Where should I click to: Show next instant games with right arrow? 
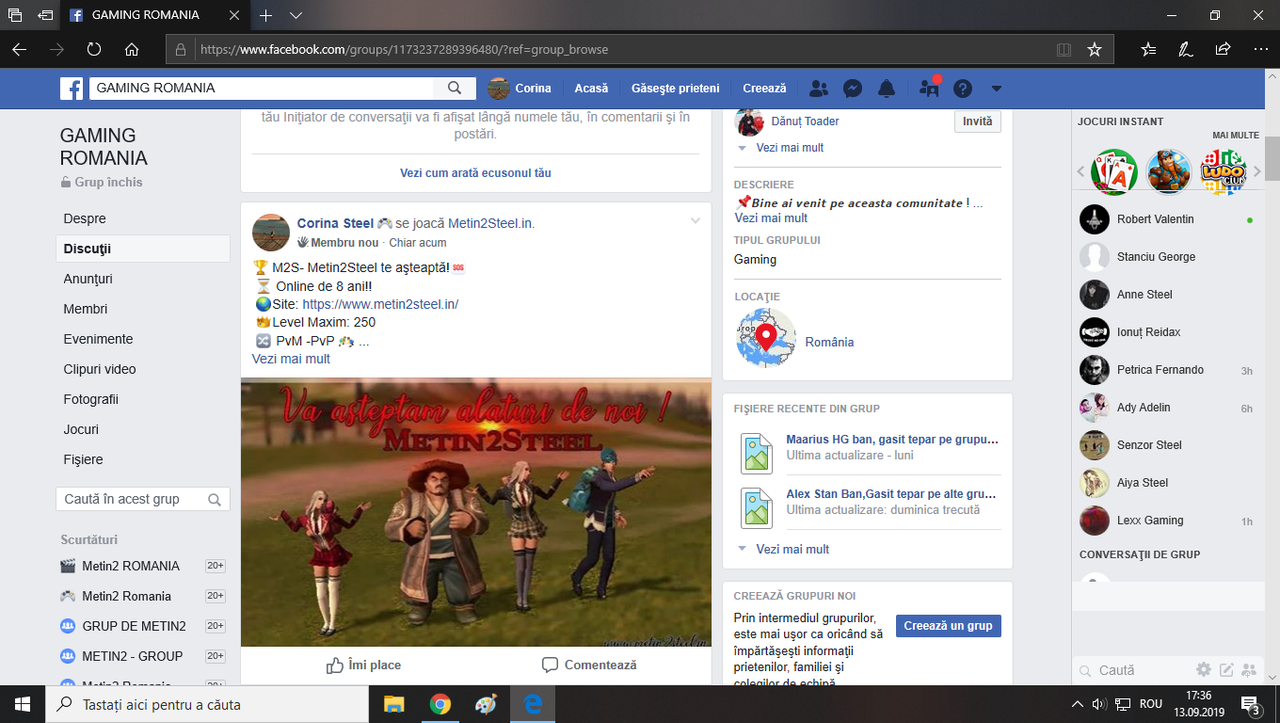pyautogui.click(x=1257, y=171)
